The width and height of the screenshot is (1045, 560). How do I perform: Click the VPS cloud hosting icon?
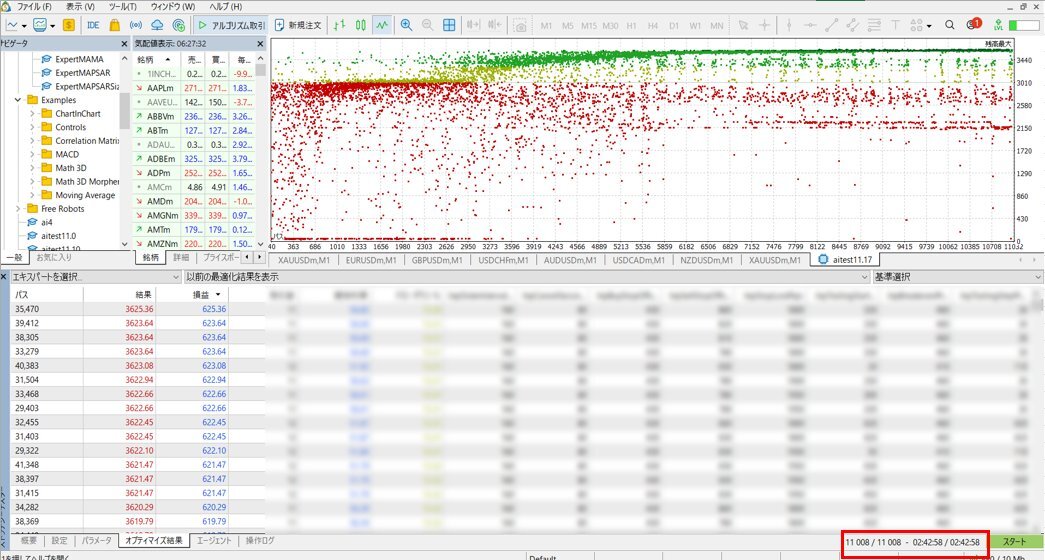pyautogui.click(x=158, y=24)
